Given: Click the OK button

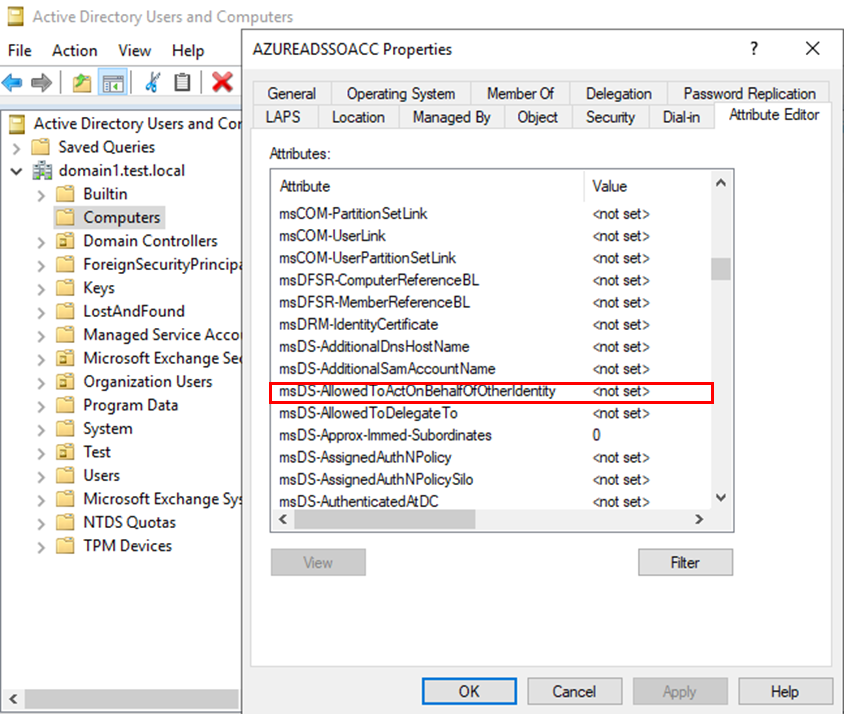Looking at the screenshot, I should [x=469, y=691].
